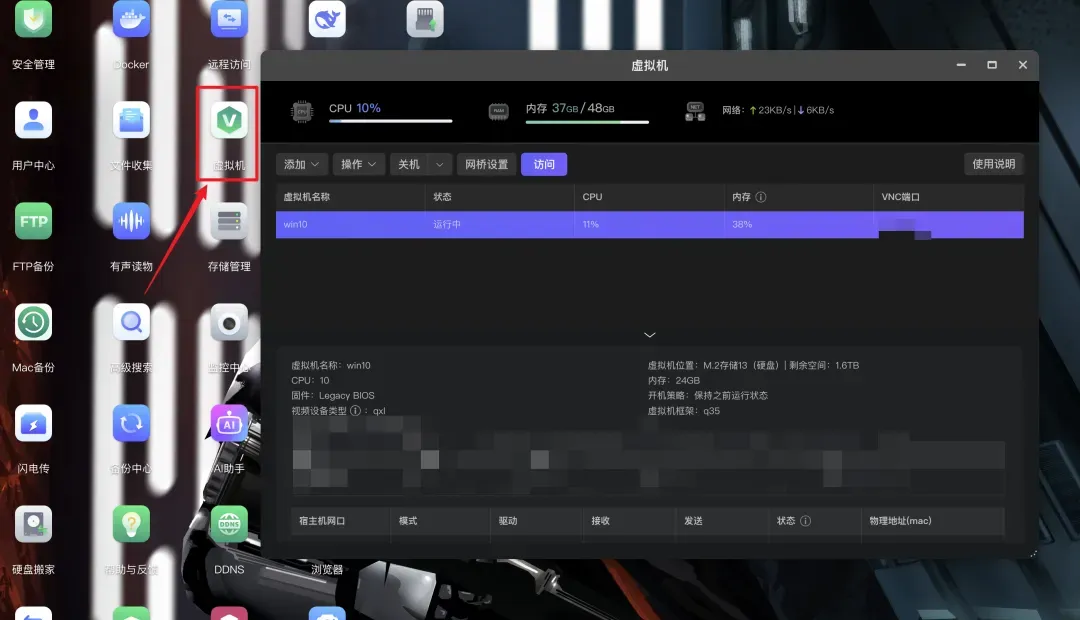1080x620 pixels.
Task: Open the 使用说明 help button
Action: [x=993, y=164]
